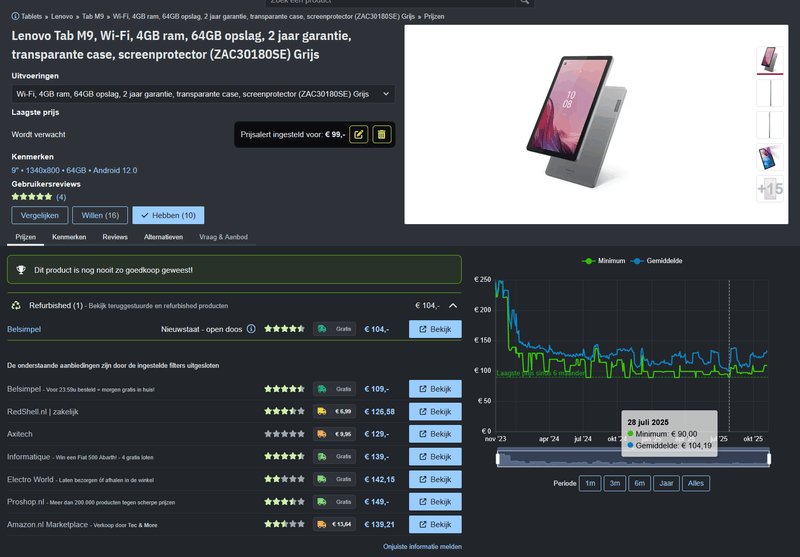
Task: Click the Gratis shipping badge in Informatique row
Action: pos(334,457)
